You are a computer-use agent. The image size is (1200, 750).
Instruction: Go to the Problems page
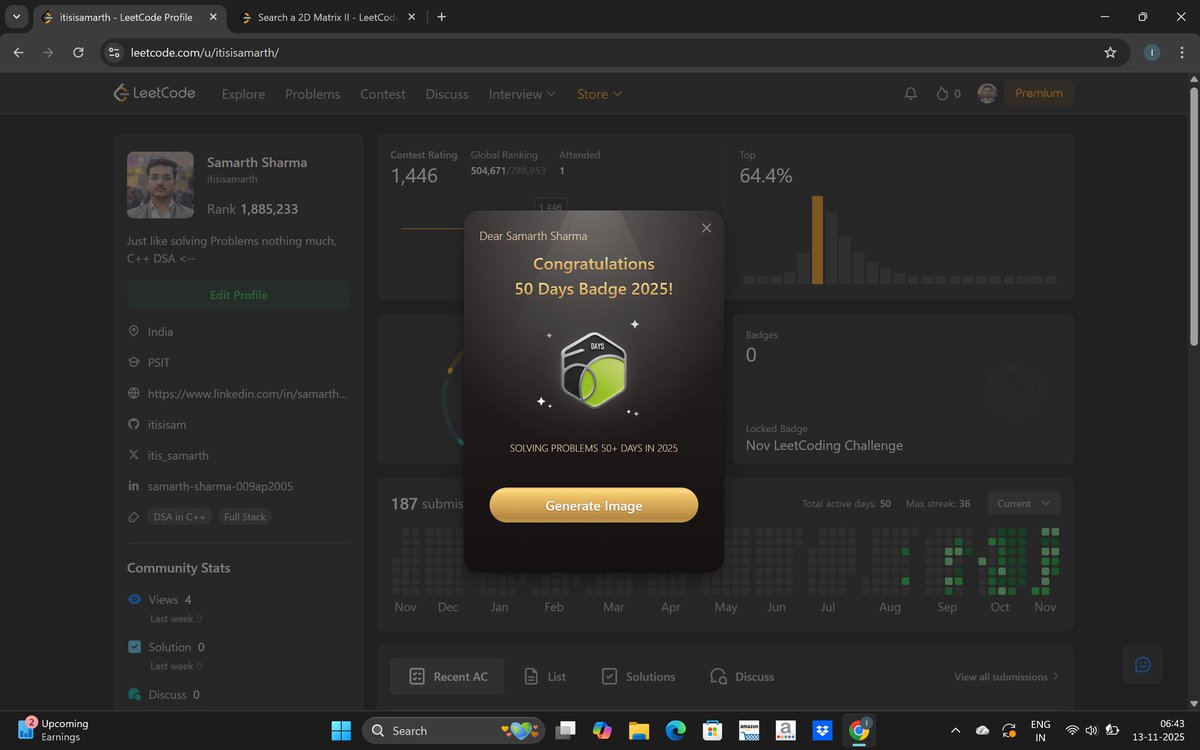pyautogui.click(x=312, y=94)
